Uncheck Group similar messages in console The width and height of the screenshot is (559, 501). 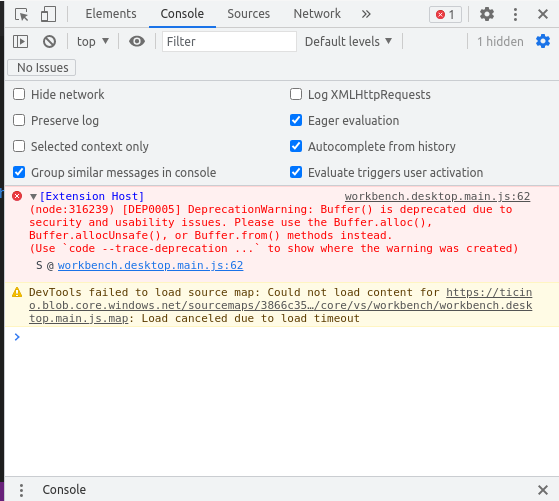[x=19, y=172]
